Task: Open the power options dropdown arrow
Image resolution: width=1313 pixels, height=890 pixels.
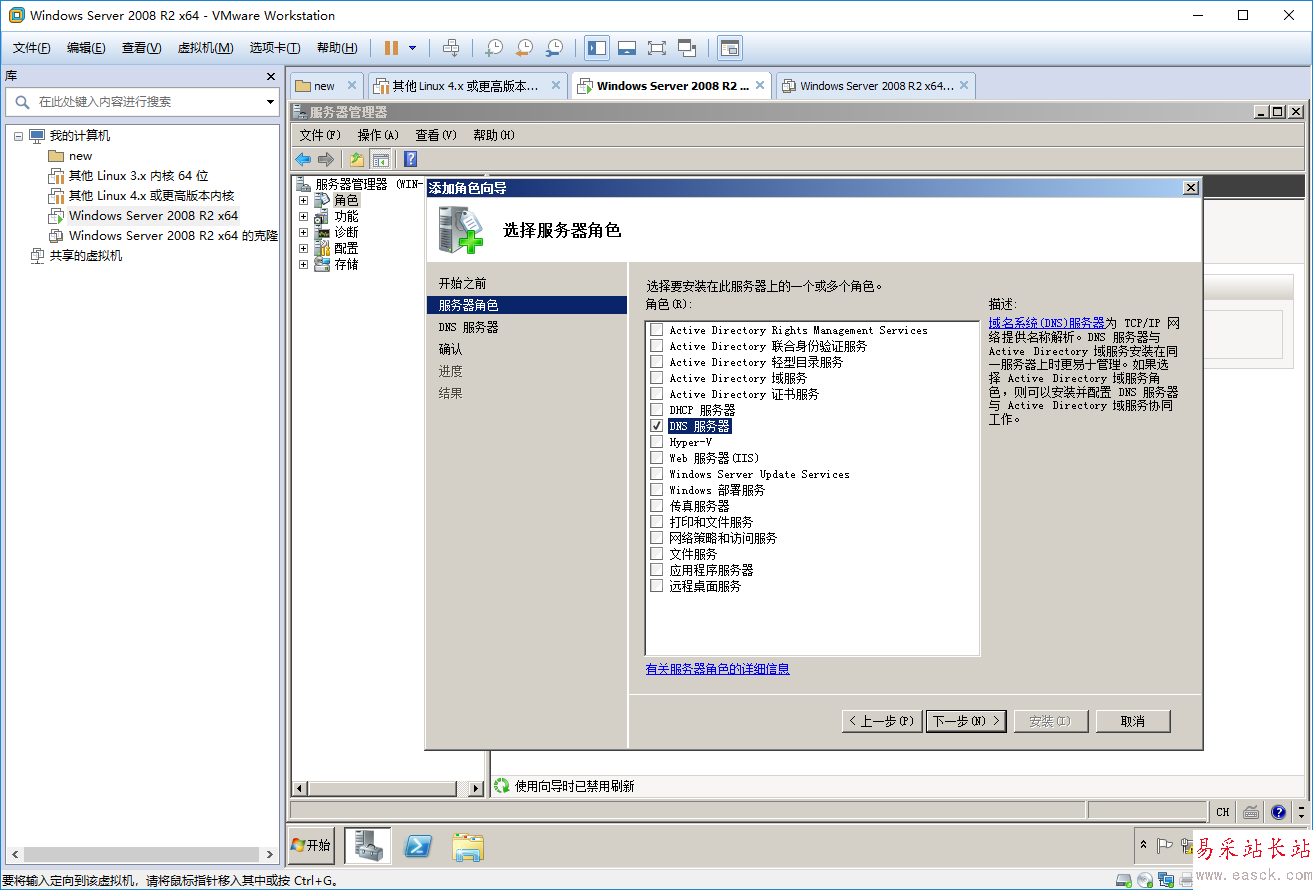Action: (412, 48)
